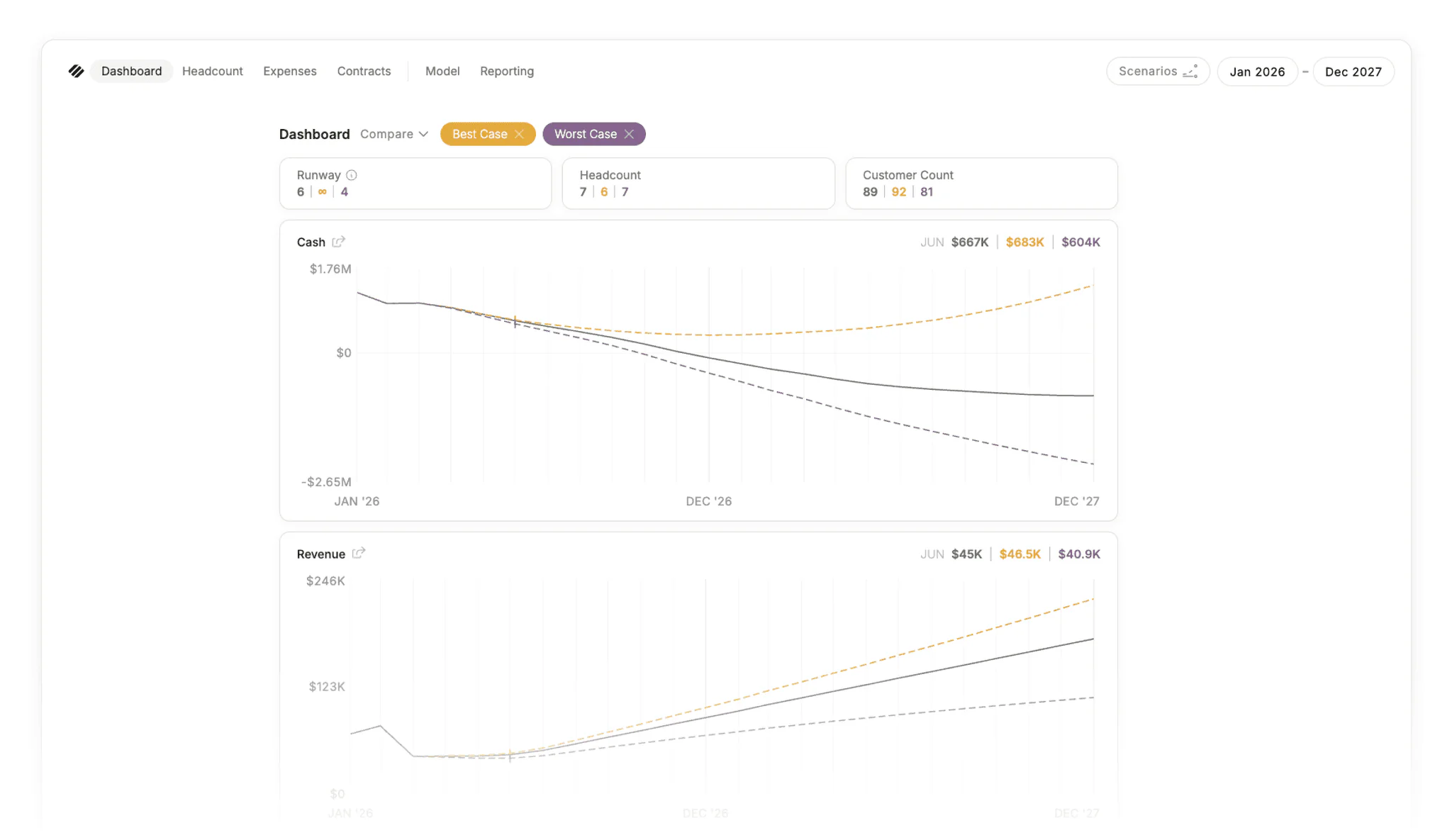Image resolution: width=1452 pixels, height=840 pixels.
Task: Go to the Headcount tab
Action: (213, 71)
